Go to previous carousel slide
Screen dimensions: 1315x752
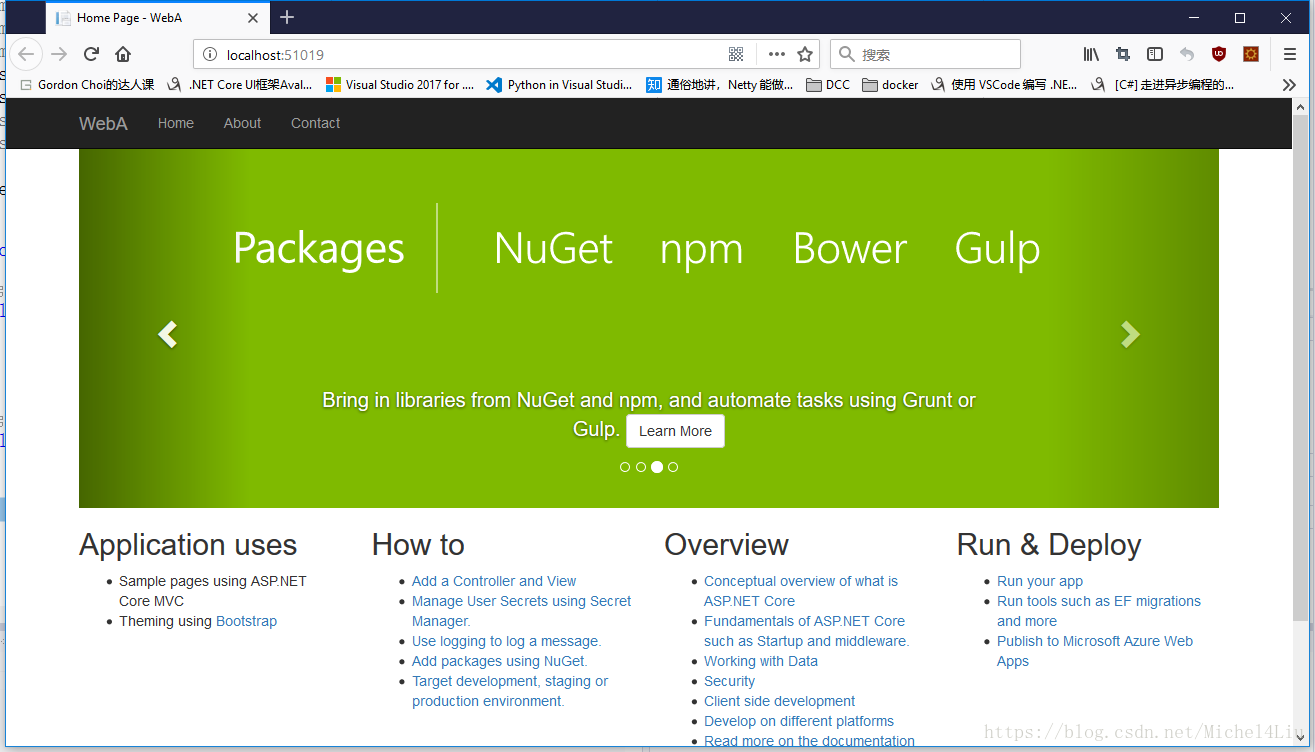[167, 334]
